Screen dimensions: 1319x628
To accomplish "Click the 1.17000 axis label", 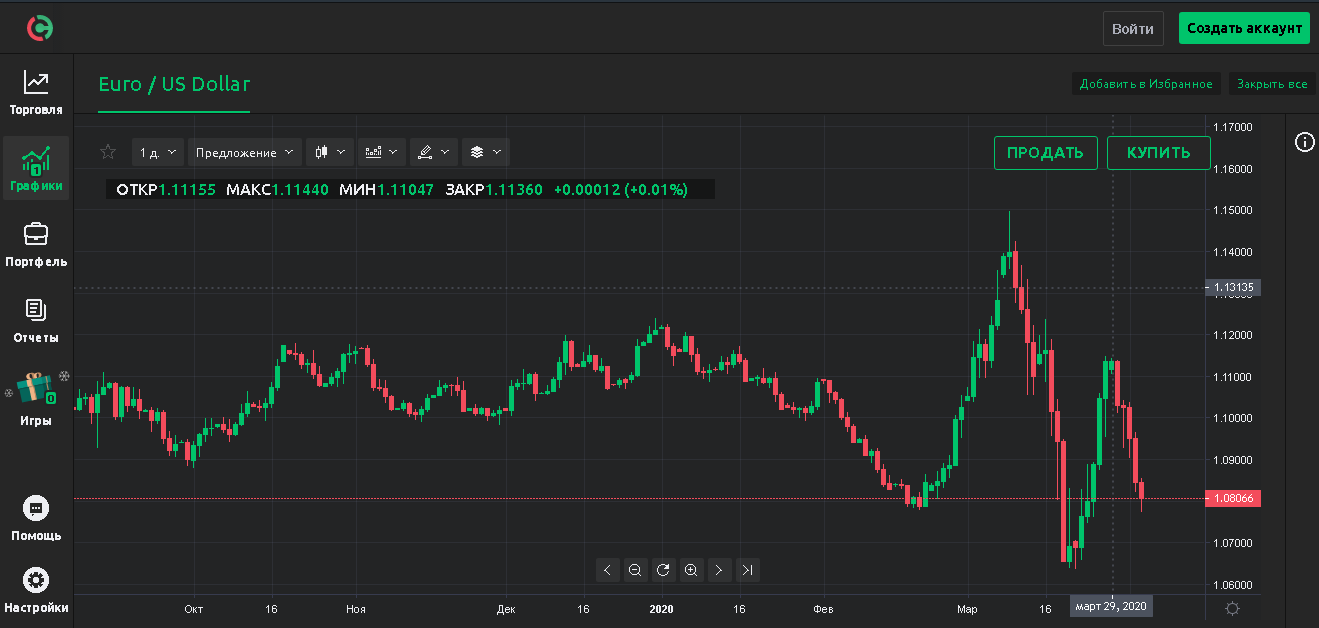I will 1232,127.
